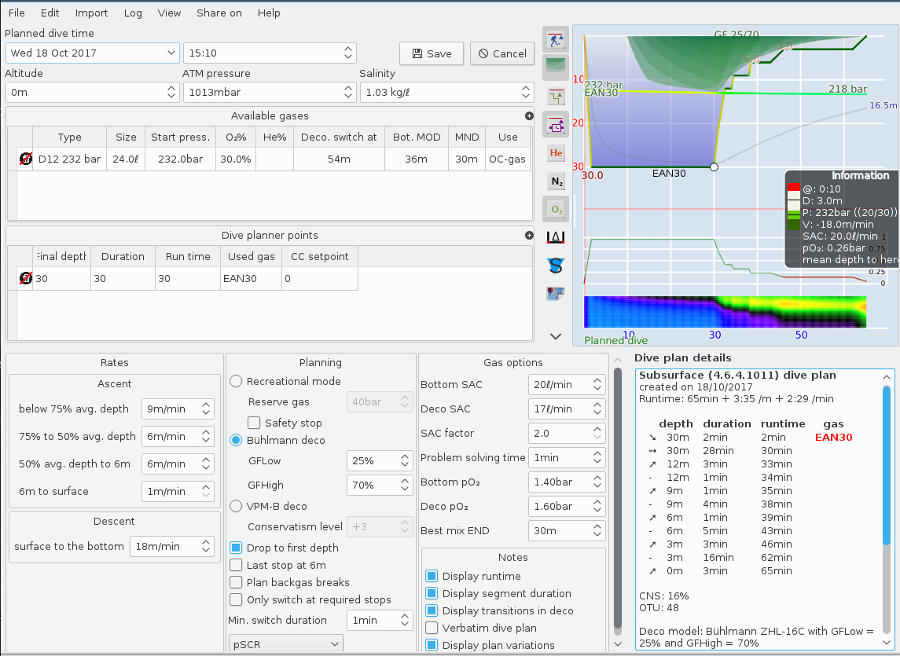Show oxygen partial pressure graph
The width and height of the screenshot is (900, 656).
556,209
